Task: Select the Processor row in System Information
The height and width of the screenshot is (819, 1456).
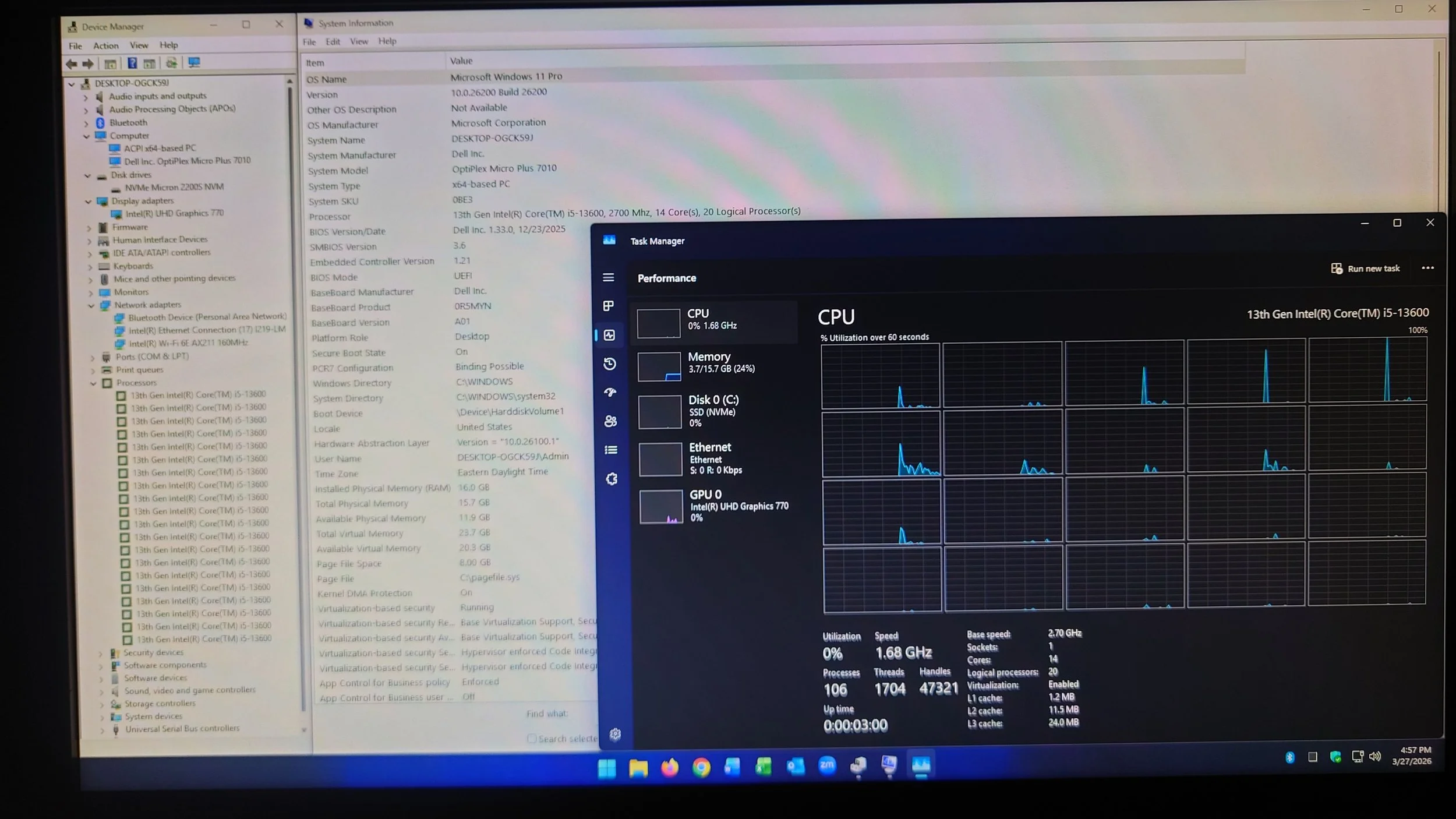Action: [553, 214]
